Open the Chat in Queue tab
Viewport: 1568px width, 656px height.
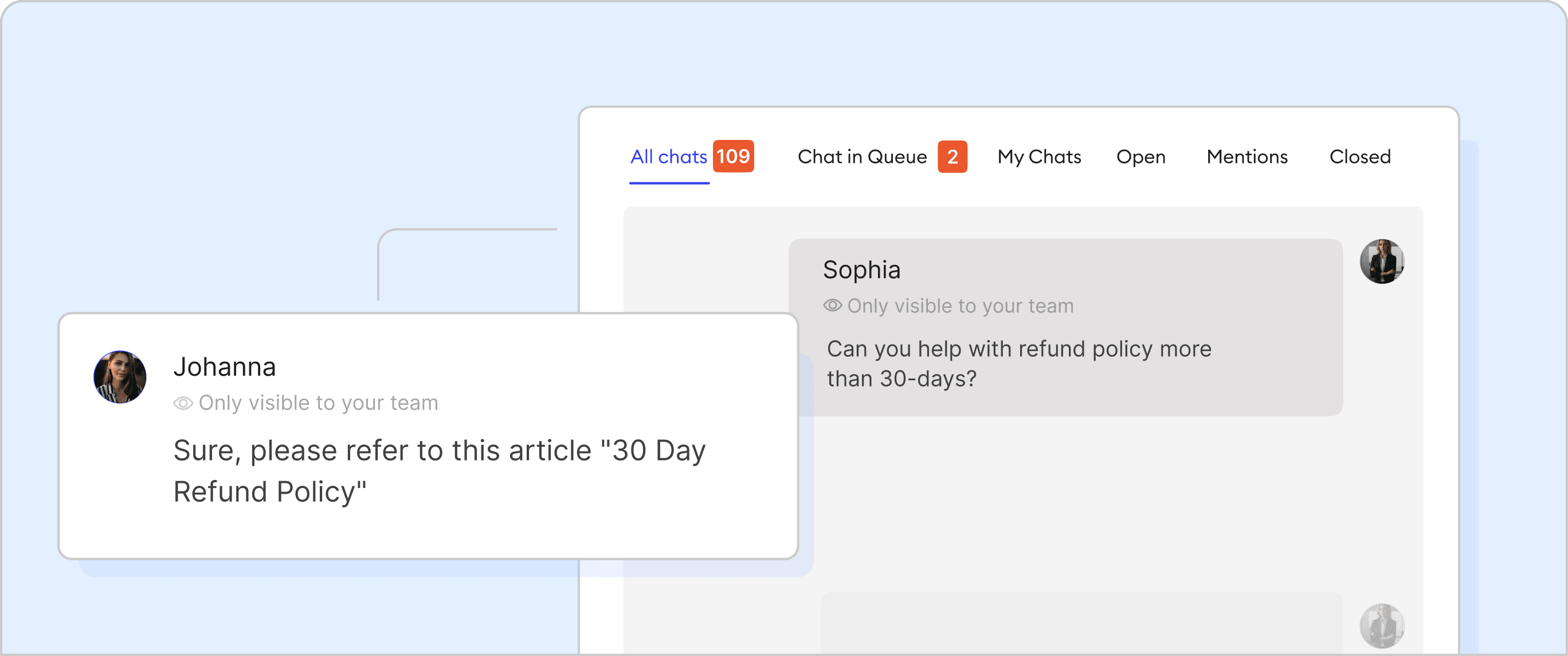862,157
